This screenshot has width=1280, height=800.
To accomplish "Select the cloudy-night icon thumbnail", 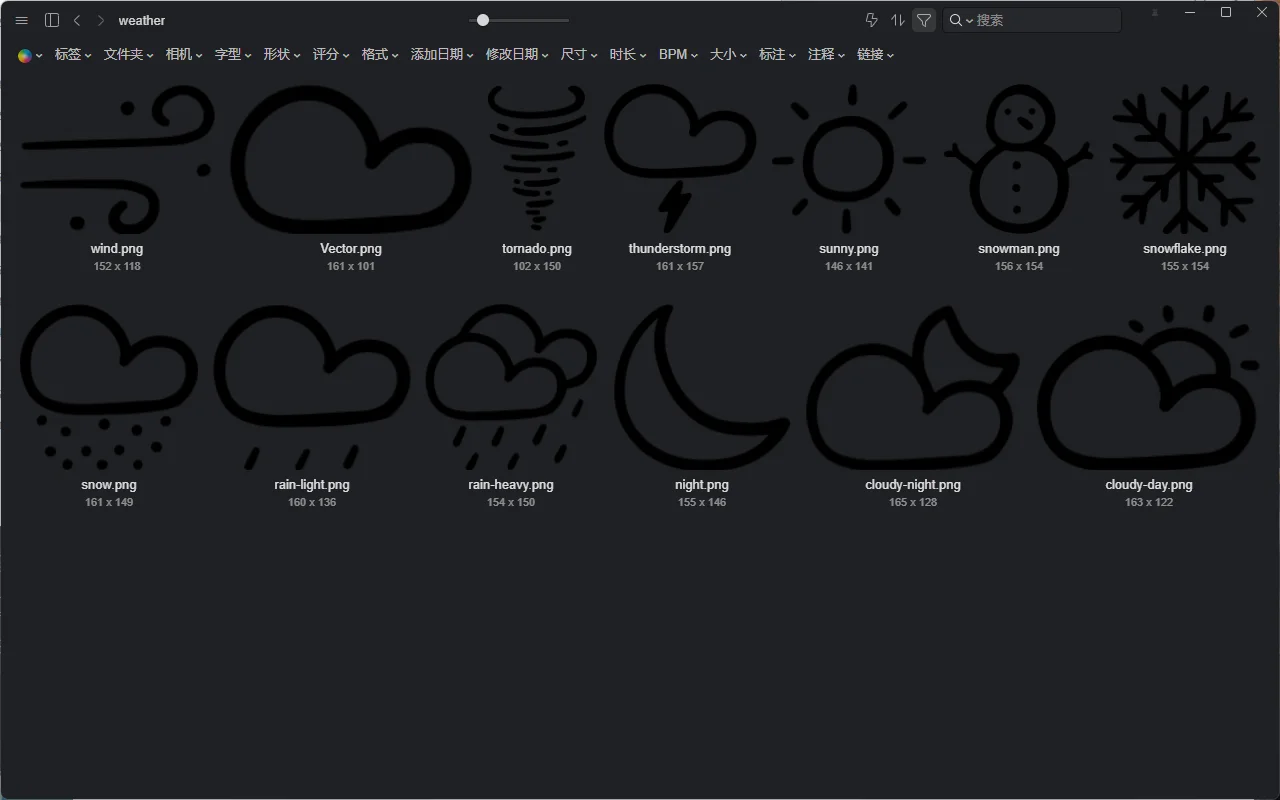I will point(913,389).
